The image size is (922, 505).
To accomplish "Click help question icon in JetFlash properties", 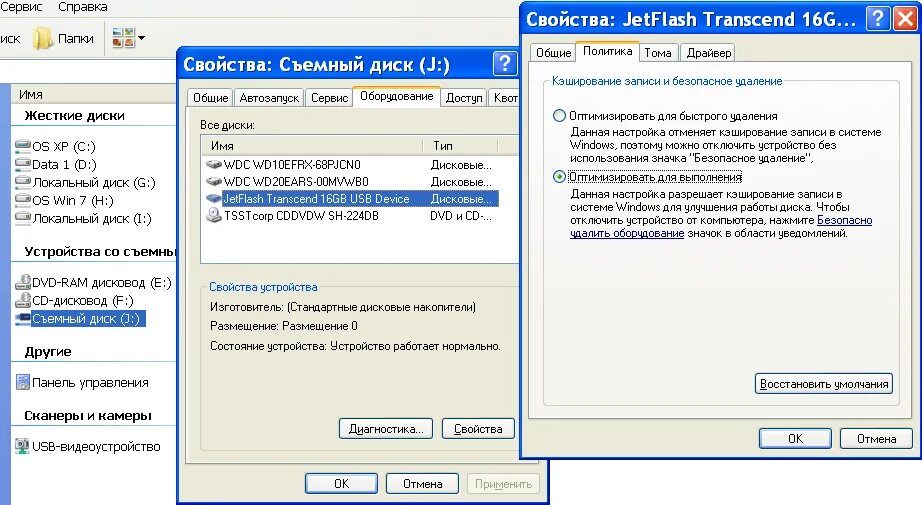I will pos(877,19).
